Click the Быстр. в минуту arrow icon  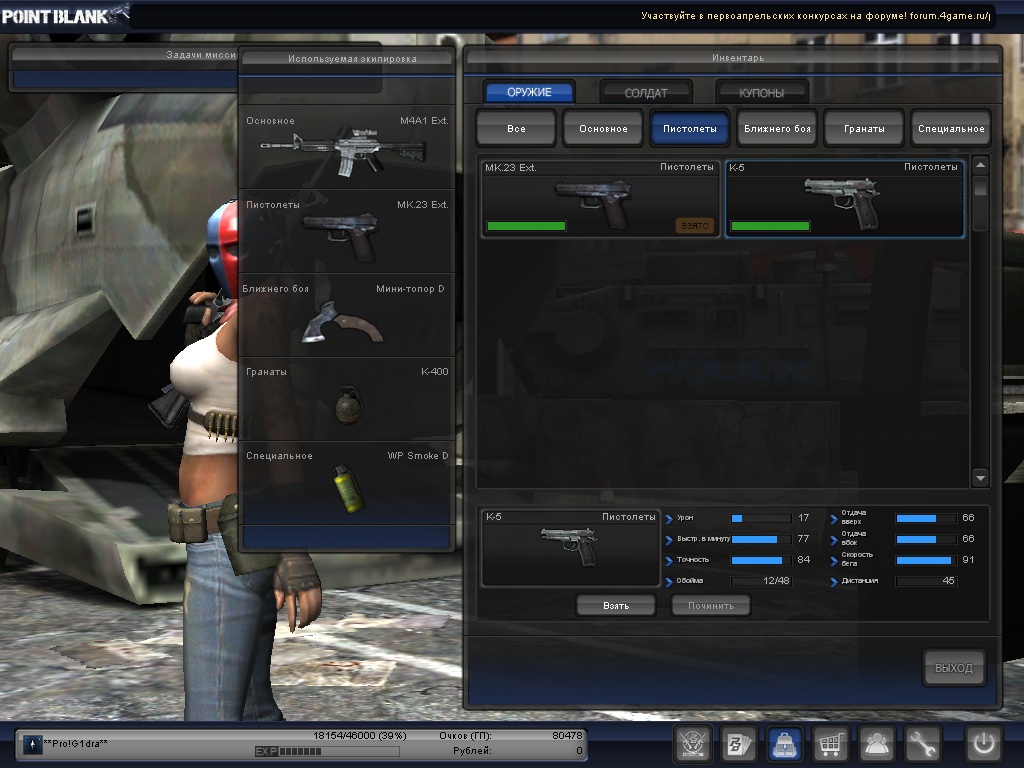tap(669, 540)
